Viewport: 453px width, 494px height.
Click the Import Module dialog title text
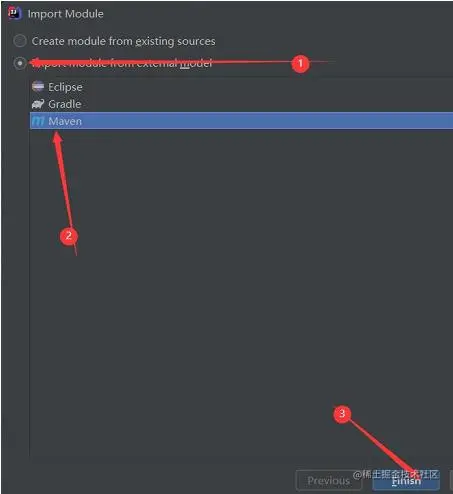point(65,14)
